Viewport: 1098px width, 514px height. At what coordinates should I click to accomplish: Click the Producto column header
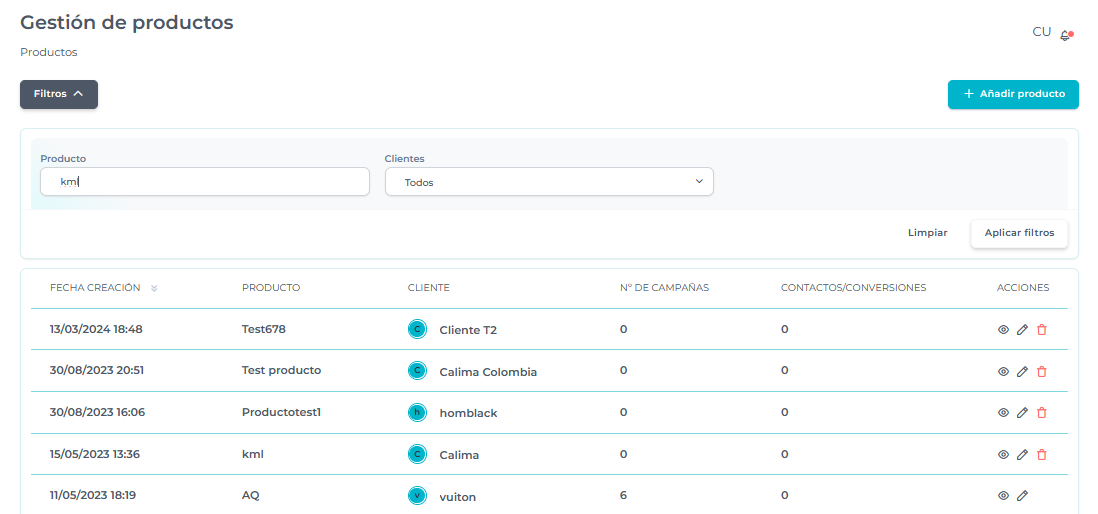pyautogui.click(x=271, y=288)
